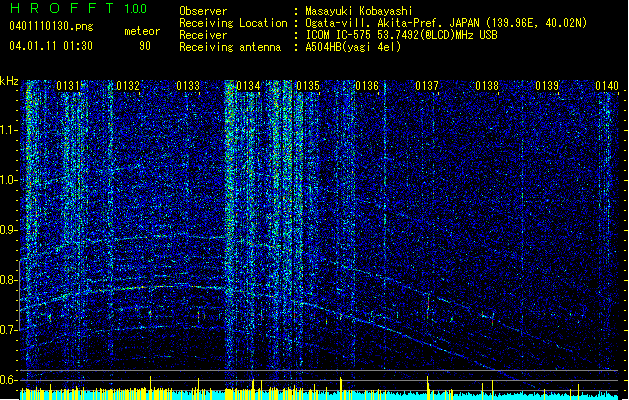Click the 1.1 frequency axis tick
Screen dimensions: 629x400
pos(9,130)
